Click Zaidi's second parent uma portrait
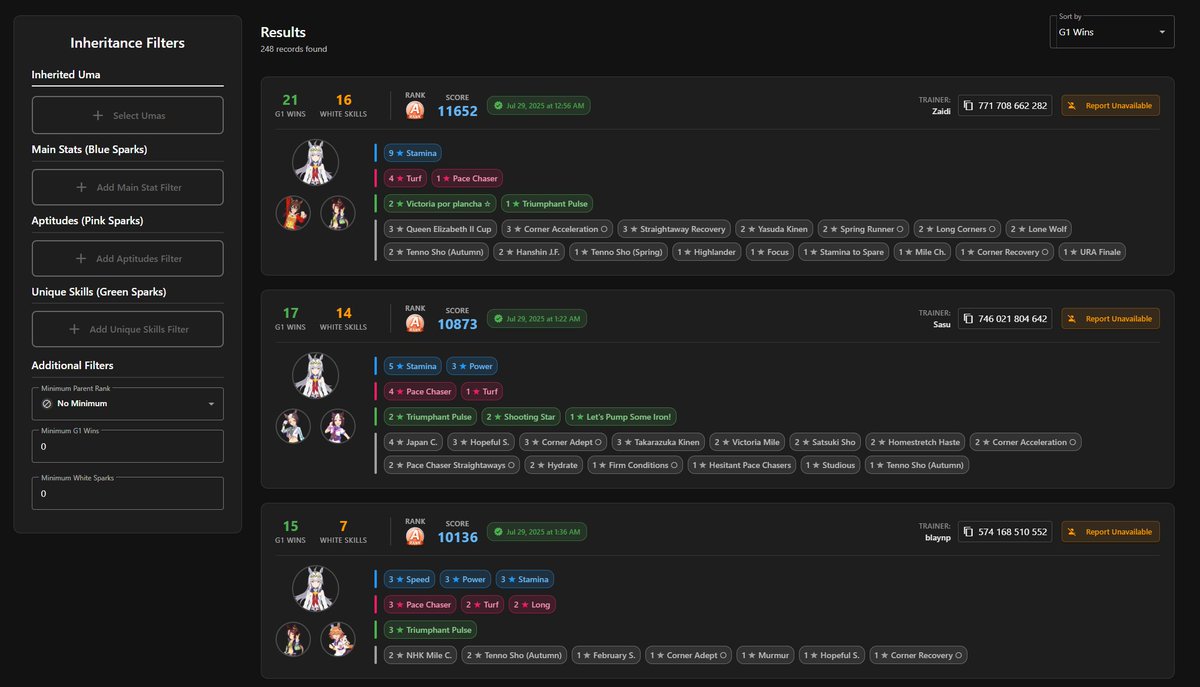The image size is (1200, 687). (337, 213)
